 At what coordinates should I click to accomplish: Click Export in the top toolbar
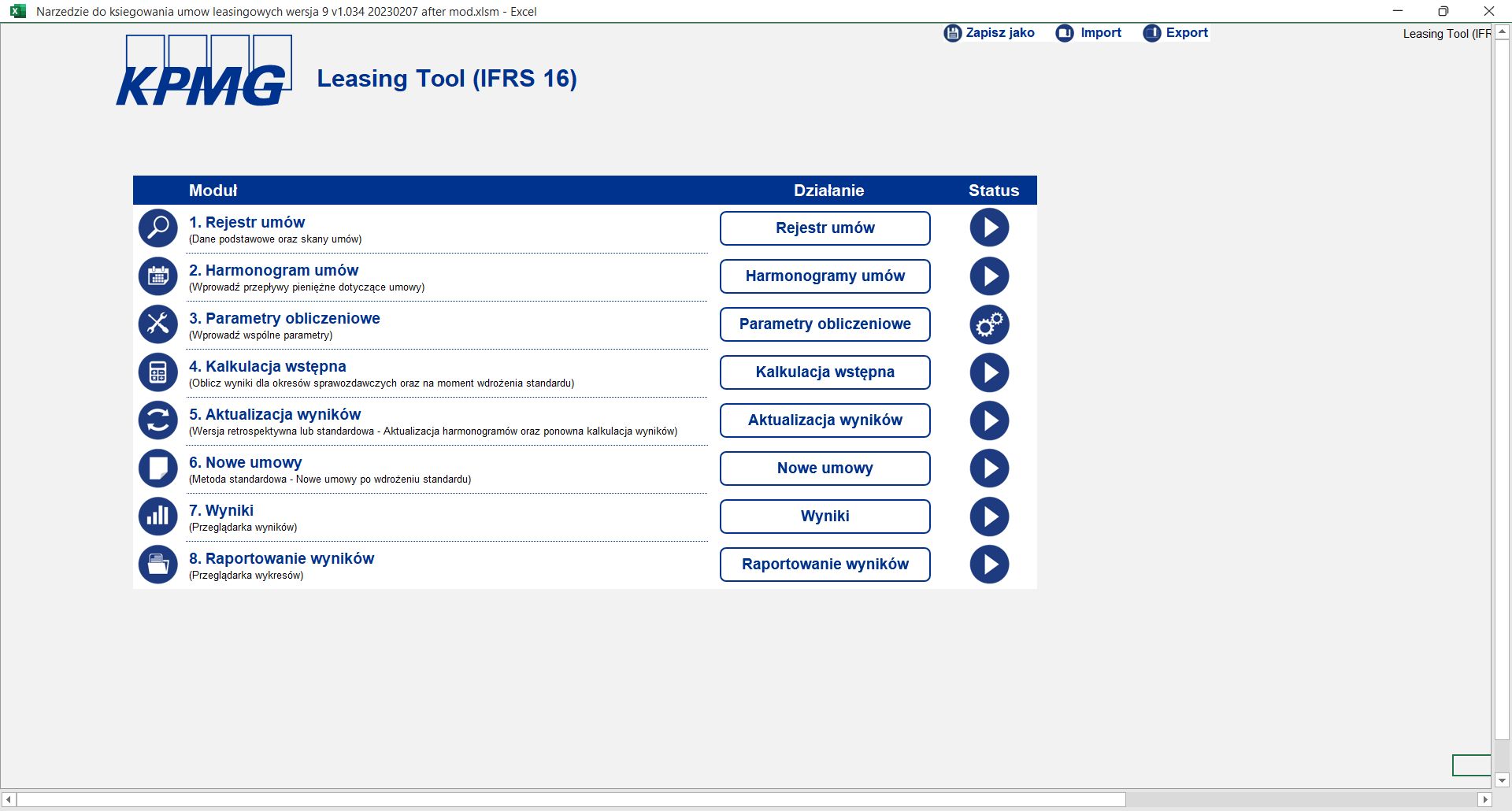tap(1176, 33)
